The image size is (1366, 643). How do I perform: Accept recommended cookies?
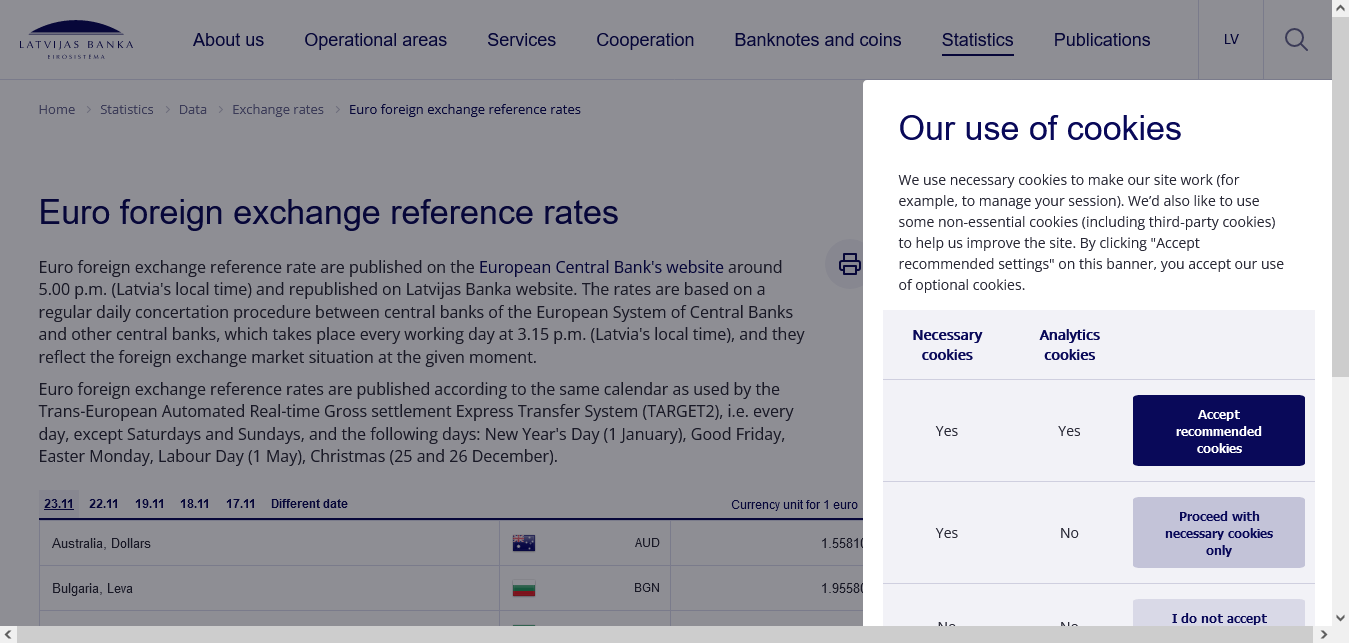(x=1218, y=431)
